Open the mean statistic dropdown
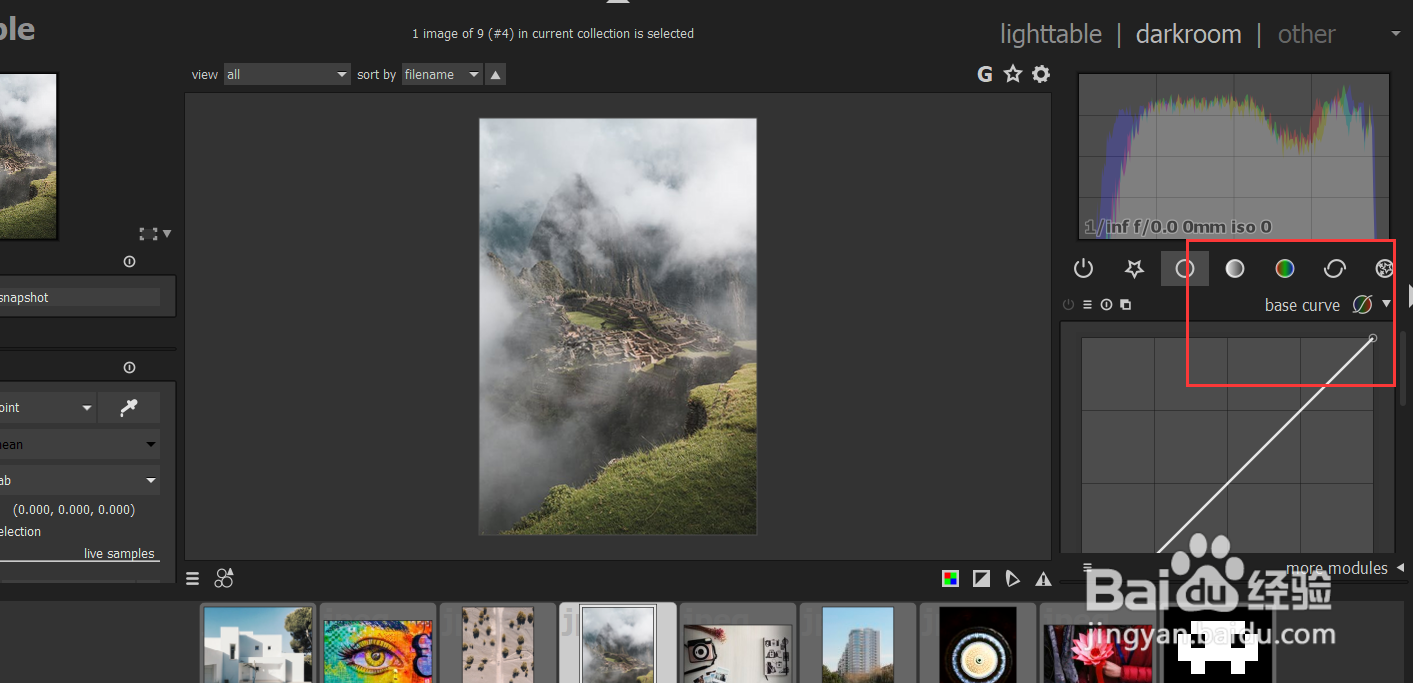Image resolution: width=1413 pixels, height=683 pixels. tap(80, 445)
